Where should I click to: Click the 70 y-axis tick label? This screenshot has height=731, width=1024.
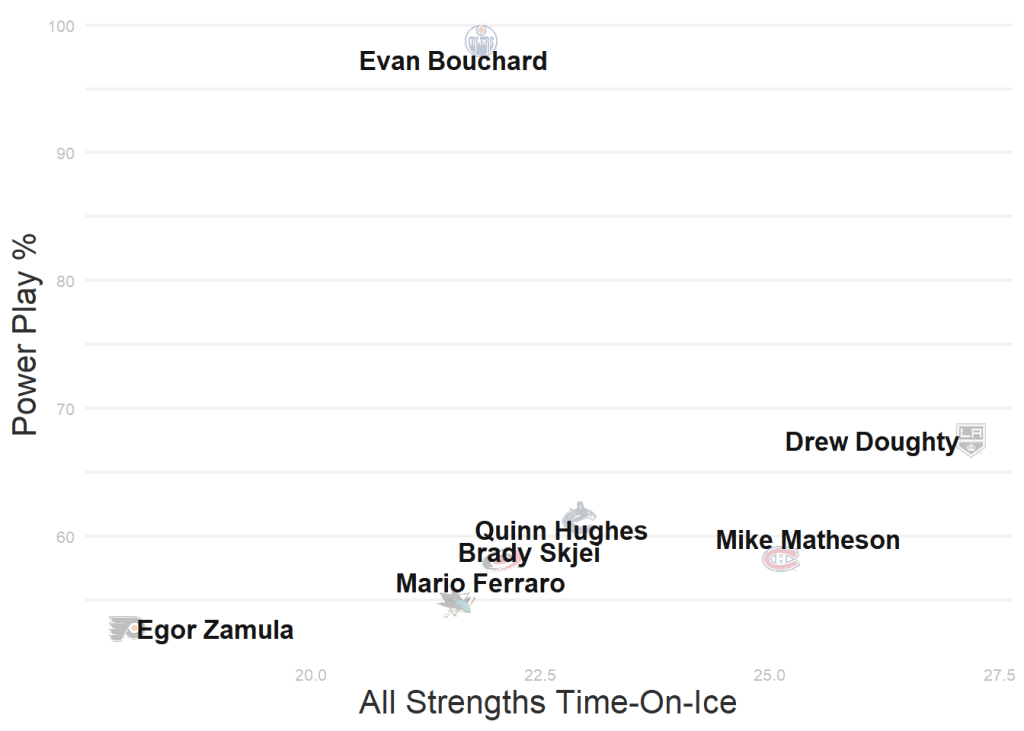tap(66, 408)
